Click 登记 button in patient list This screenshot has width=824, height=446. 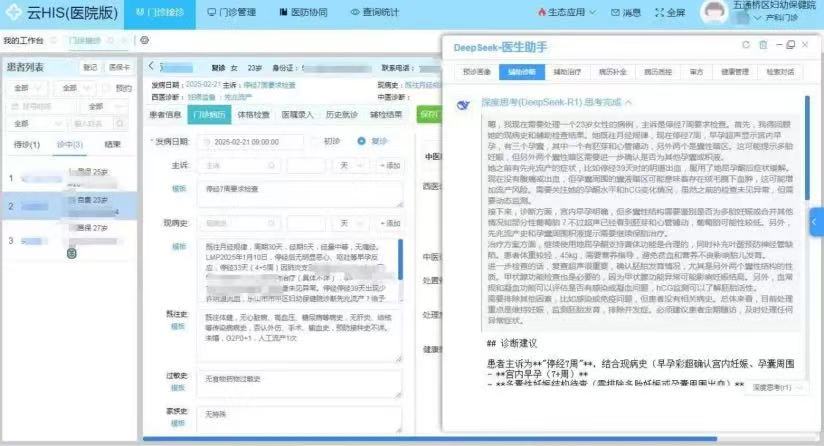(90, 67)
